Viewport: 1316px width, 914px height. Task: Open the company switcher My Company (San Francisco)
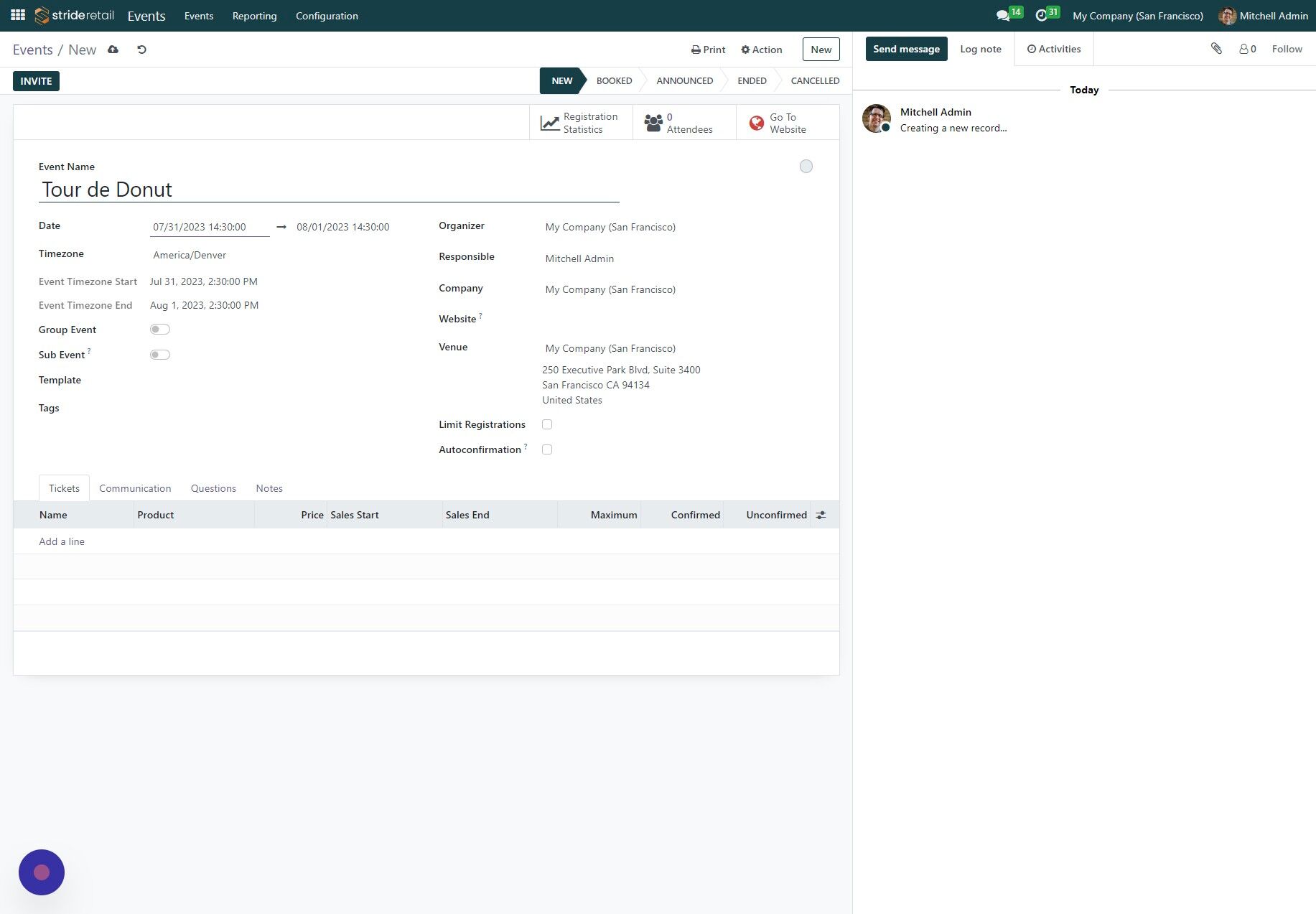point(1138,16)
